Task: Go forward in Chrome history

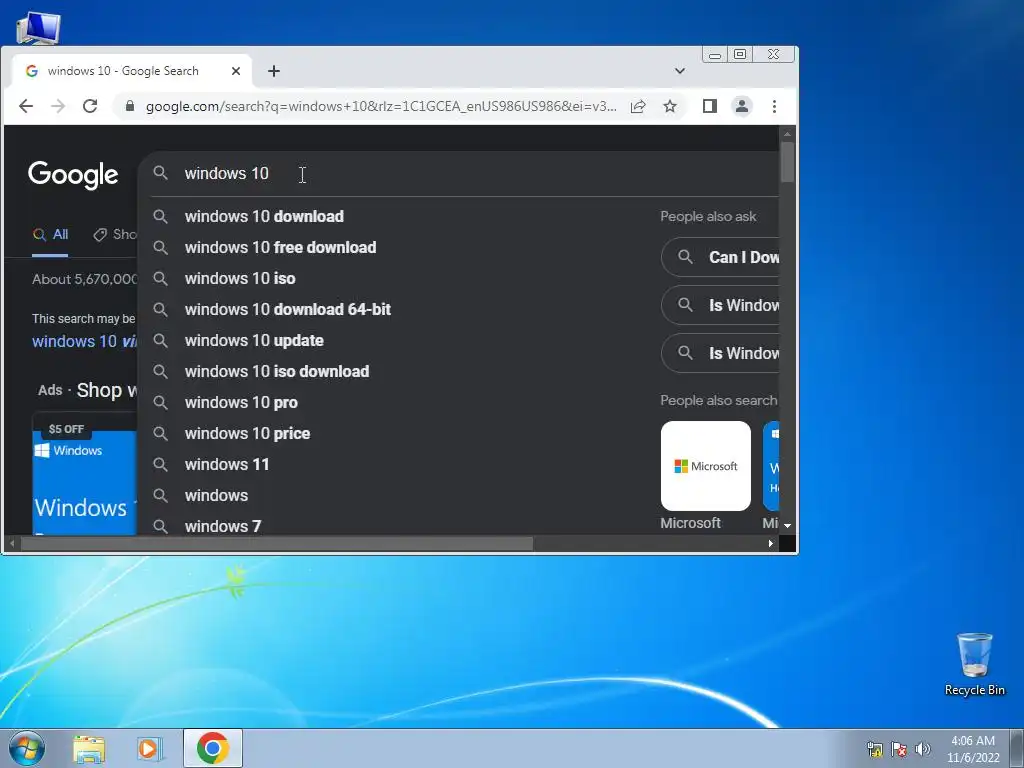Action: 58,106
